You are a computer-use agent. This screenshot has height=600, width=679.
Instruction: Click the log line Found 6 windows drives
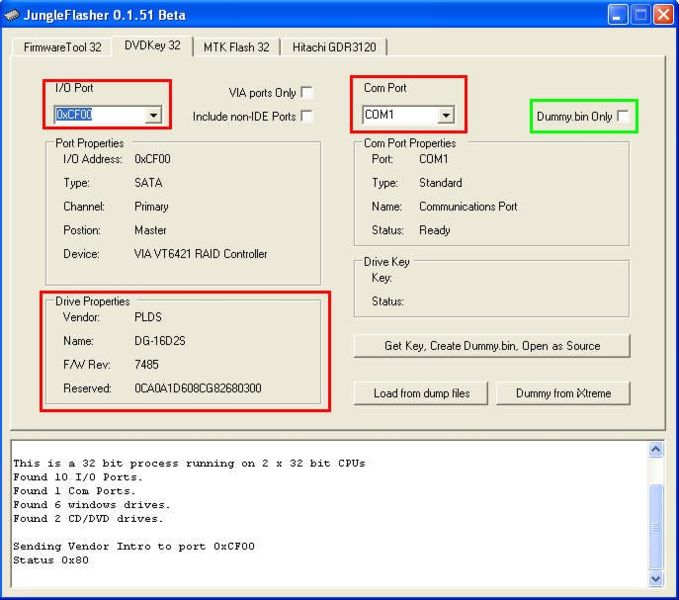tap(91, 505)
